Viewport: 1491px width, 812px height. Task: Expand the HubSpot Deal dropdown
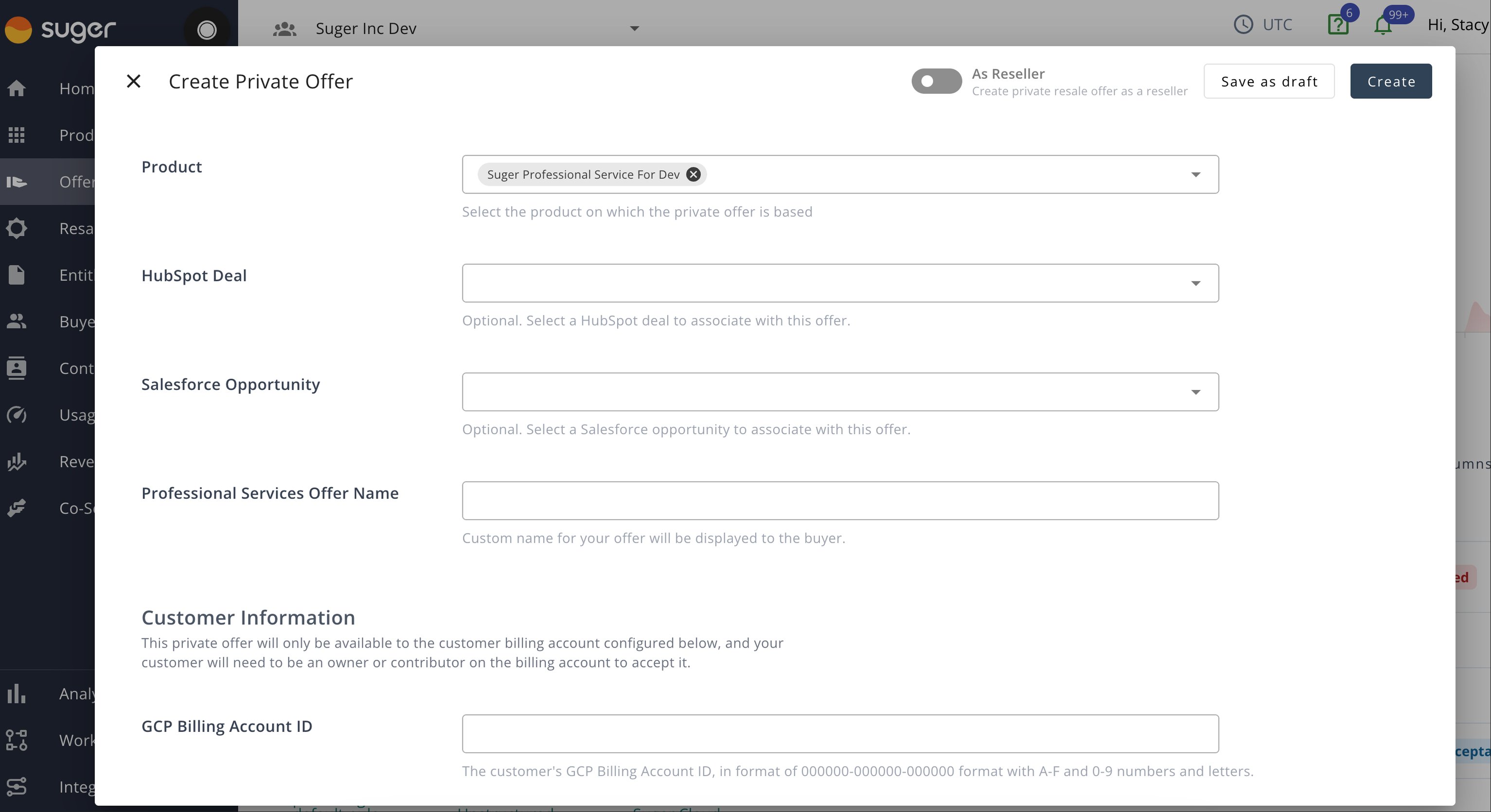pos(1195,283)
